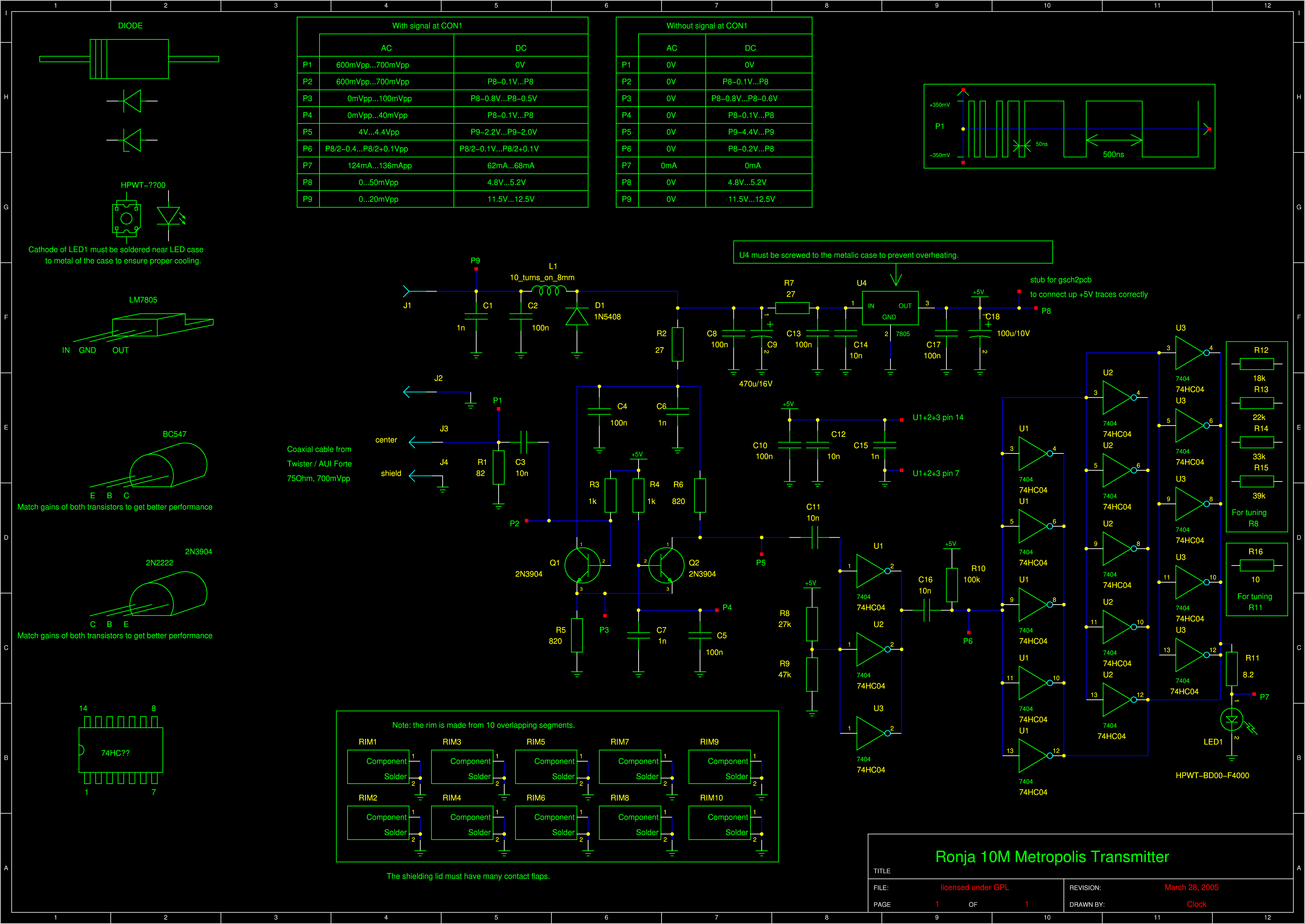Screen dimensions: 1305x924
Task: Click the D1 1N5408 diode symbol
Action: (x=576, y=317)
